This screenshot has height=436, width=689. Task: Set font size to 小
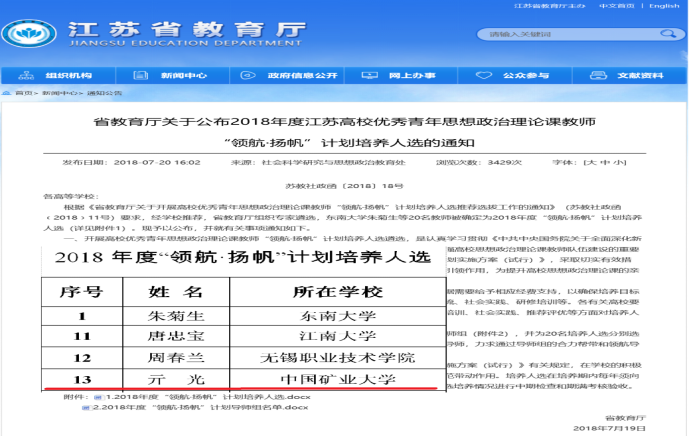point(618,163)
